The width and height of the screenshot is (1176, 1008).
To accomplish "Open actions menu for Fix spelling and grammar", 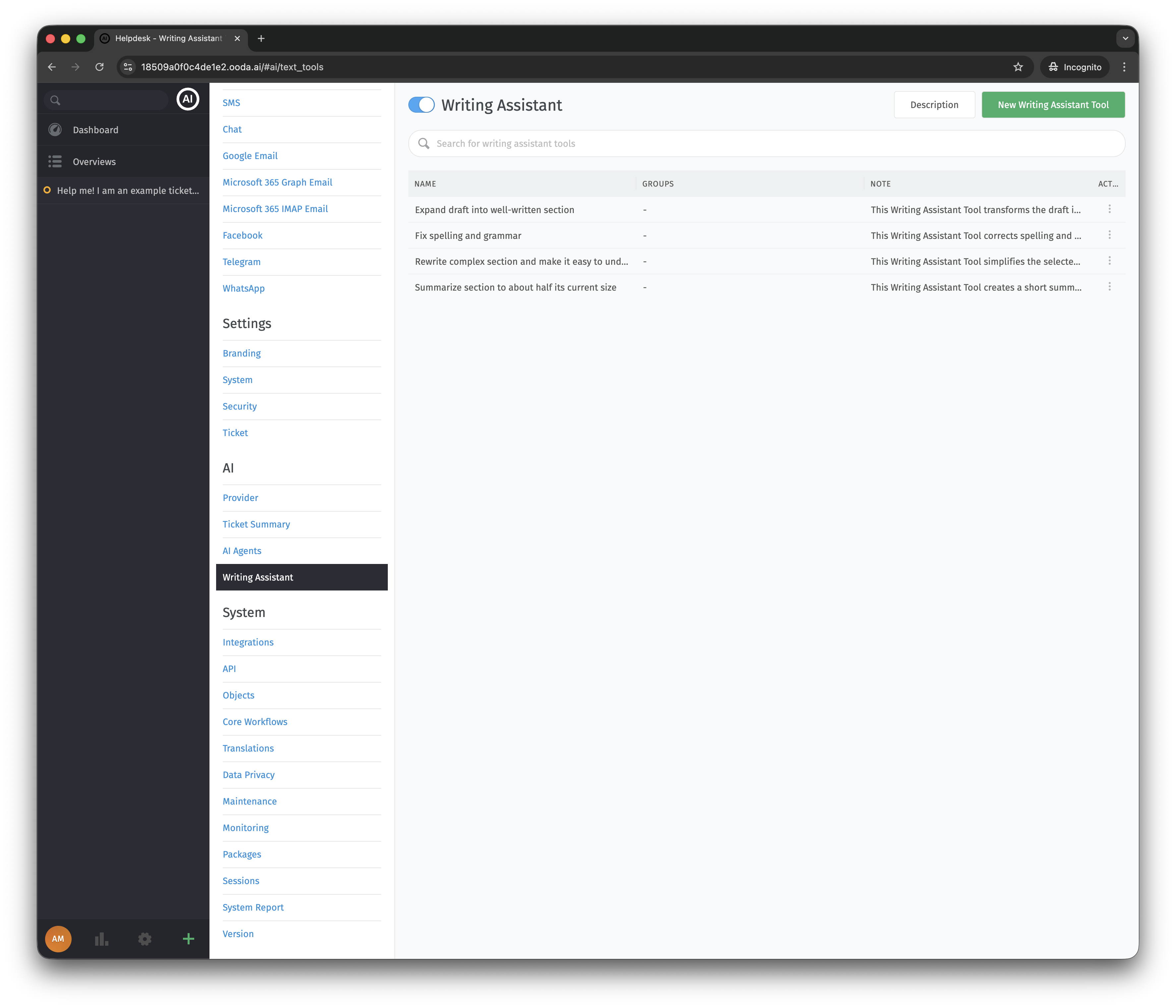I will coord(1110,235).
